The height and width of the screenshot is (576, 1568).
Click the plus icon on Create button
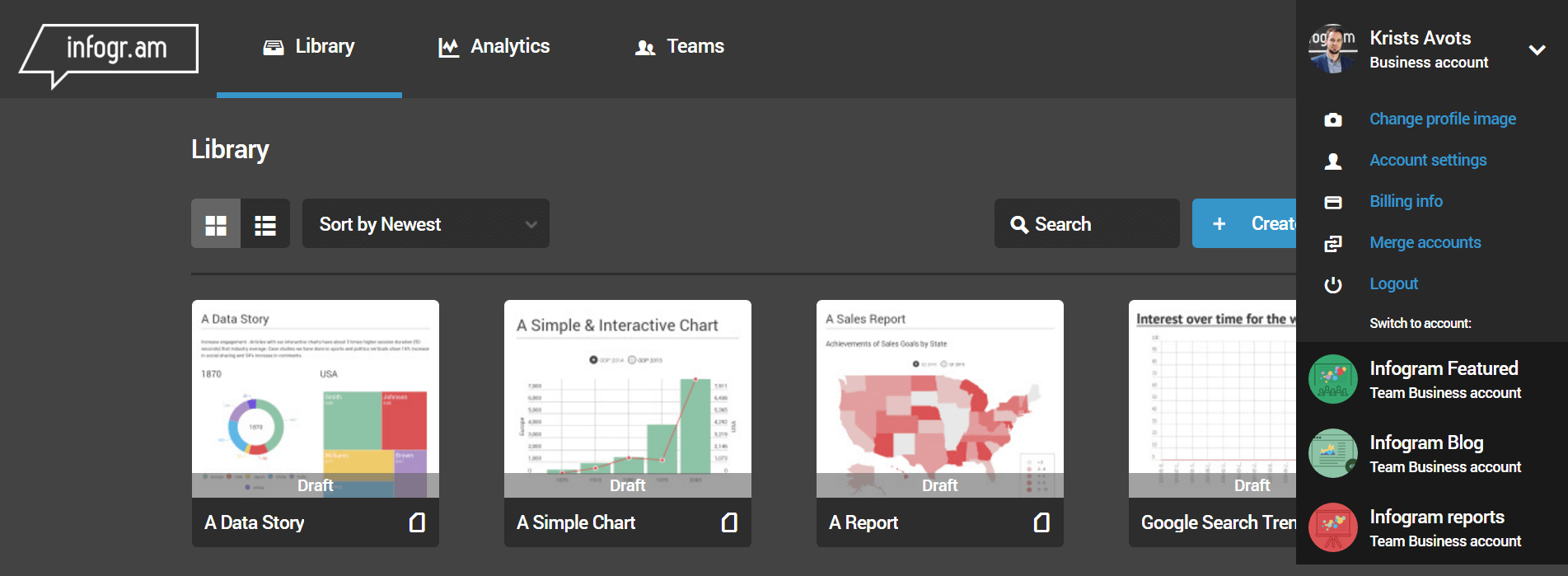coord(1219,223)
